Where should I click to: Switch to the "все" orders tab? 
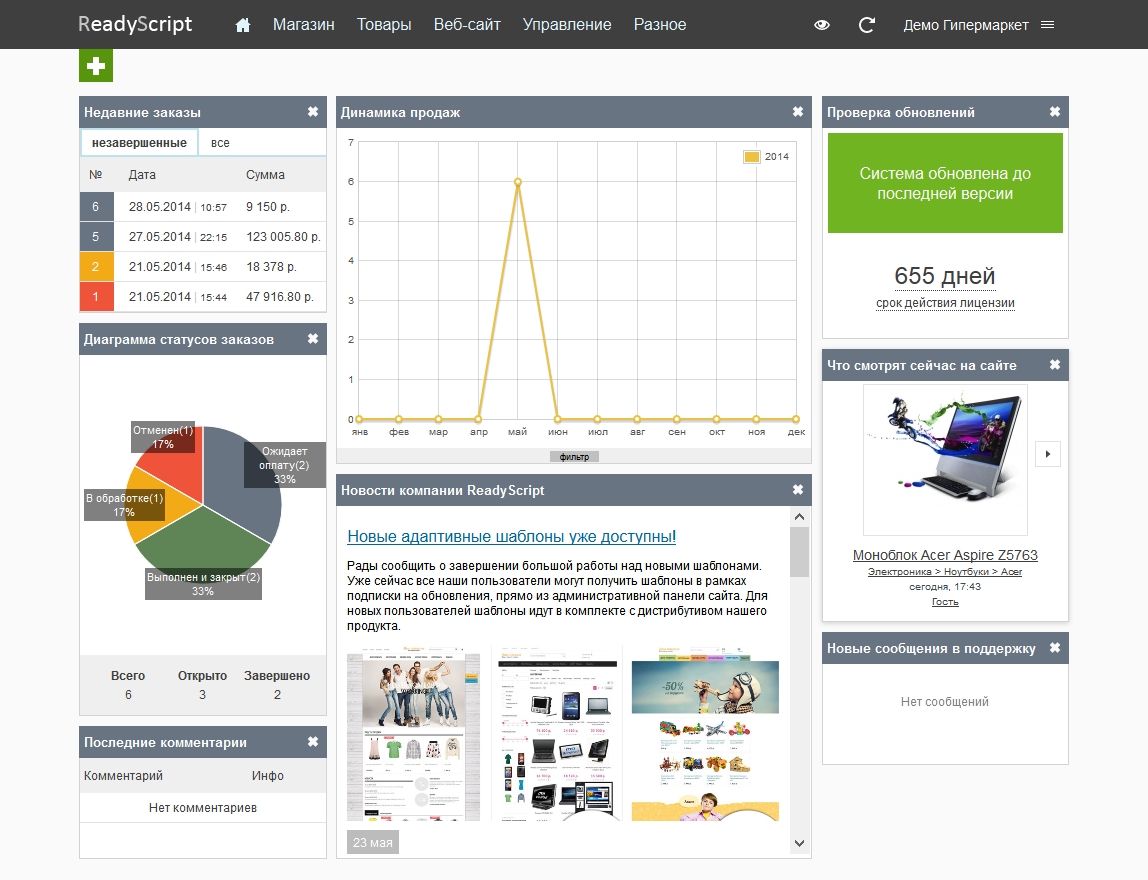click(220, 143)
